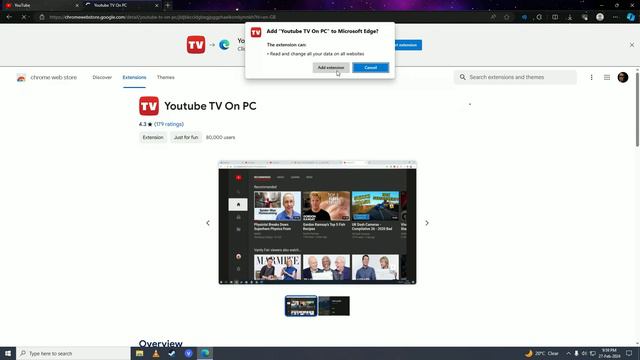
Task: Click the Just for fun chip
Action: tap(186, 138)
